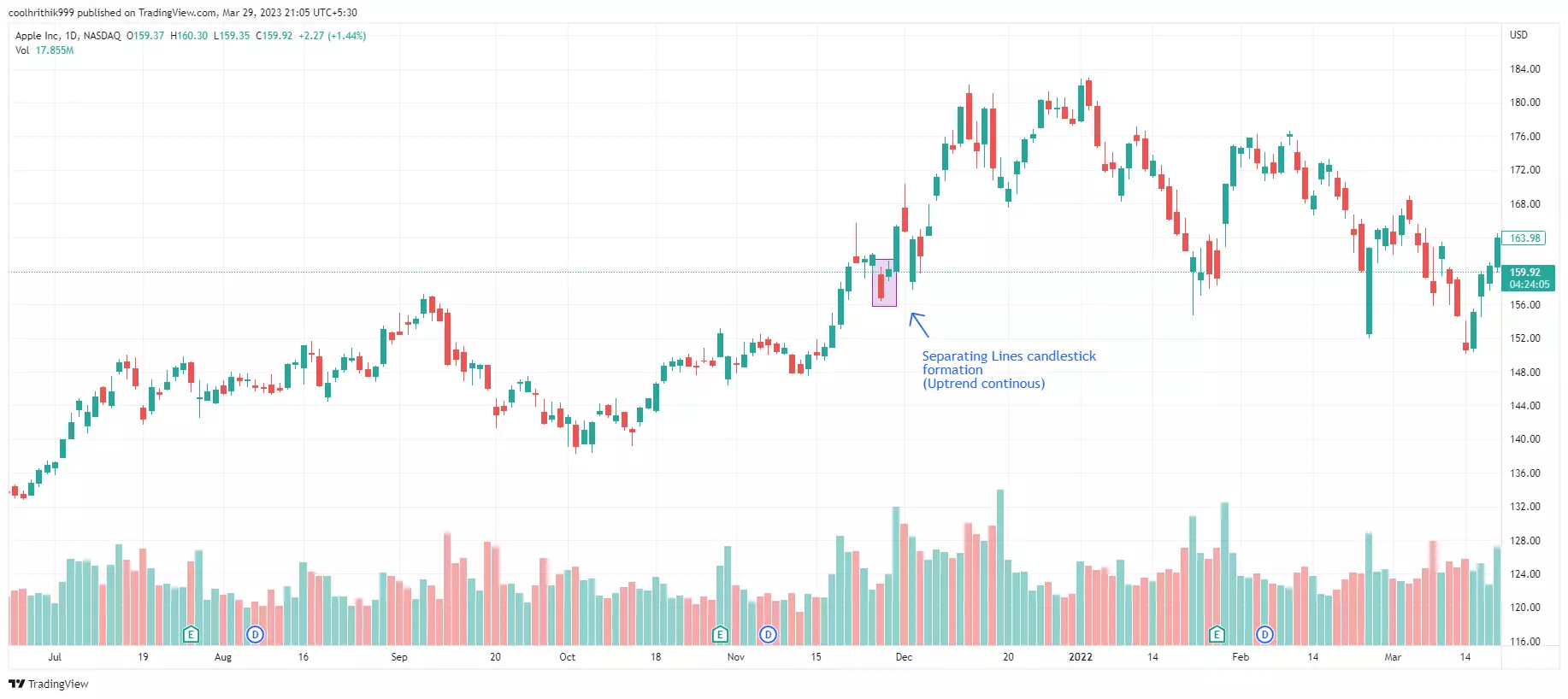Click the TradingView logo at bottom left

pos(49,684)
